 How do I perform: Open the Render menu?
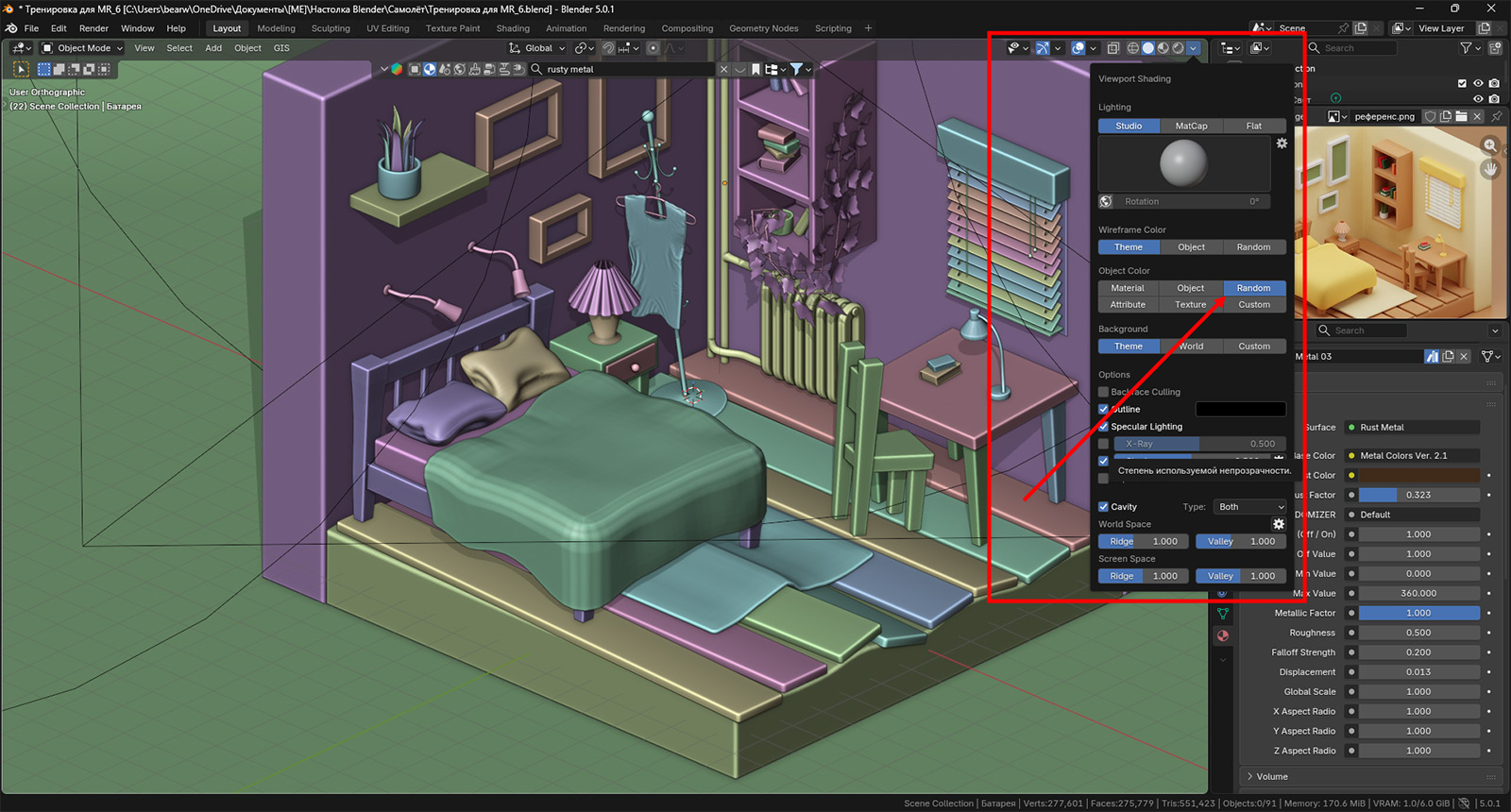(x=93, y=28)
